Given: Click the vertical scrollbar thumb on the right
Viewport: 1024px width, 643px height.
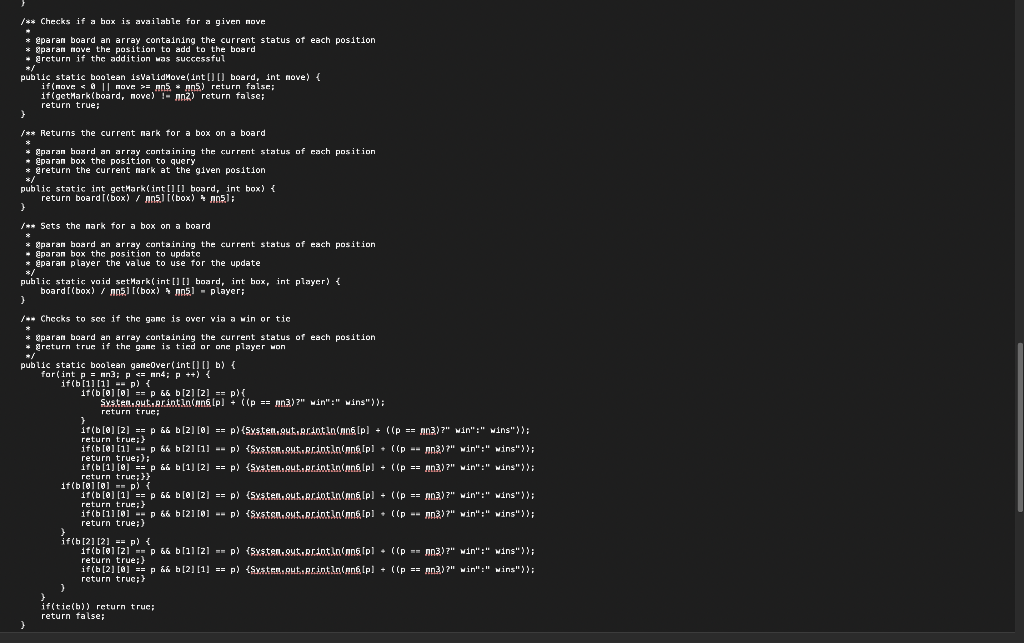Looking at the screenshot, I should pos(1020,428).
